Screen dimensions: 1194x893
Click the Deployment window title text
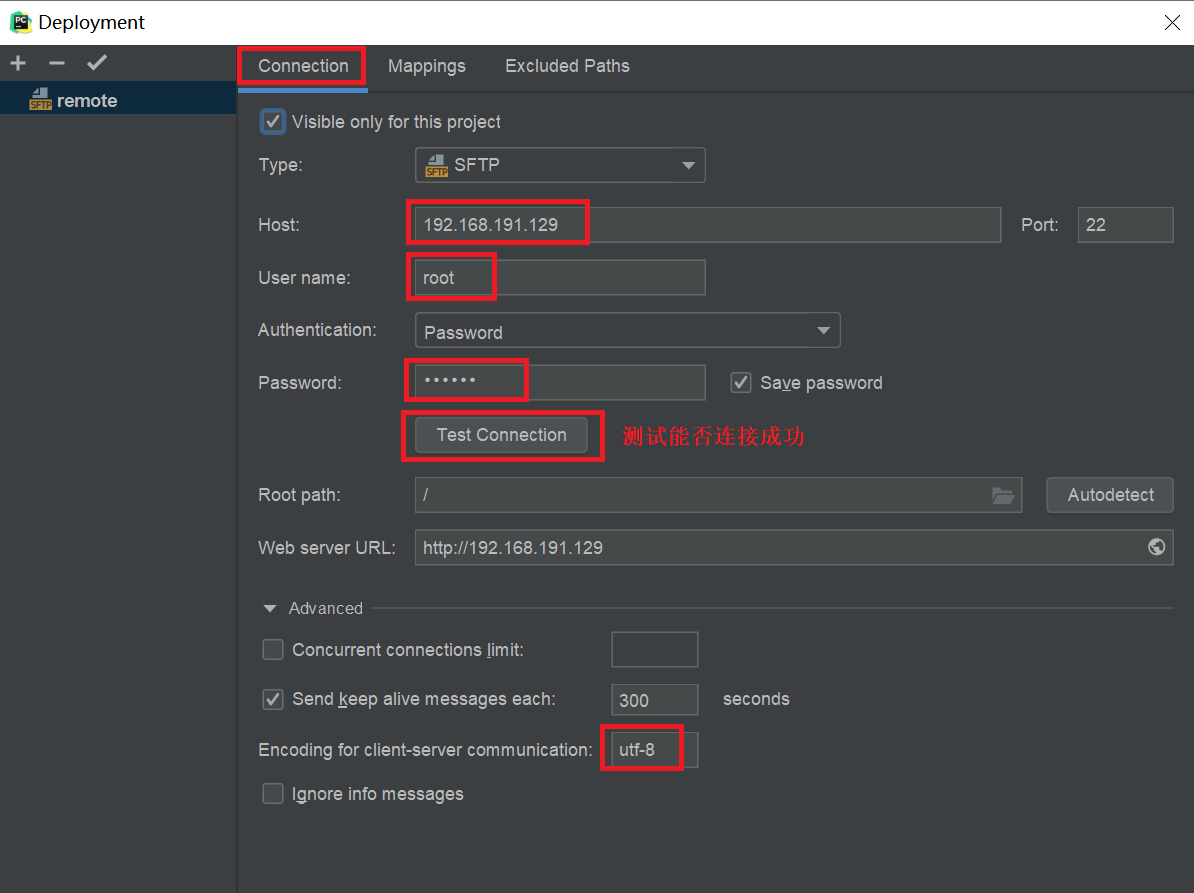click(91, 22)
